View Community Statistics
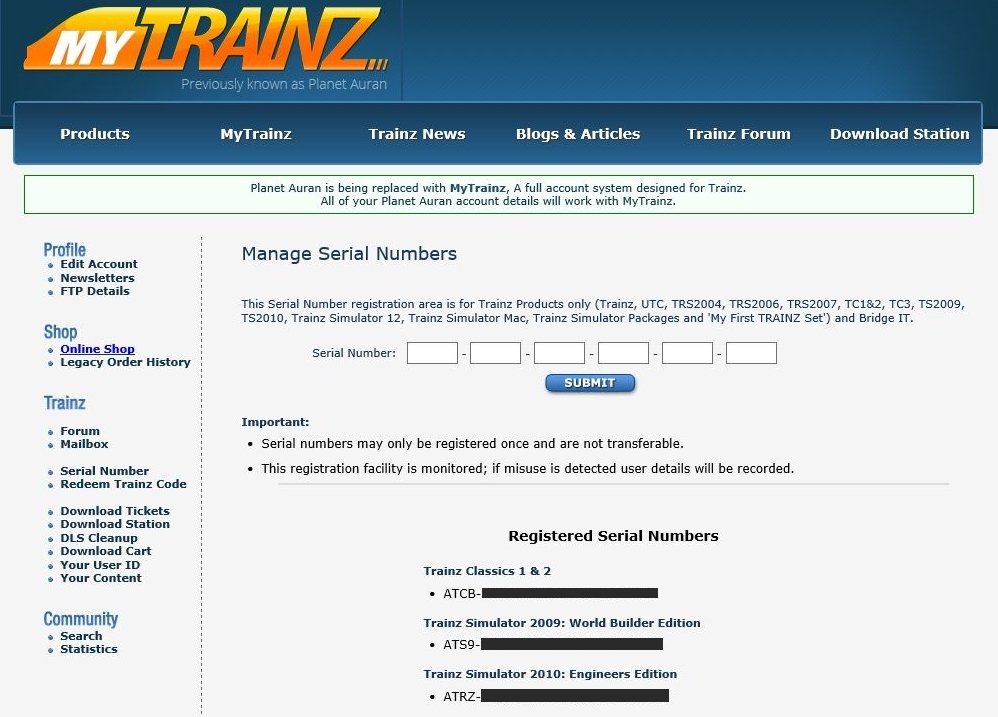 coord(89,649)
